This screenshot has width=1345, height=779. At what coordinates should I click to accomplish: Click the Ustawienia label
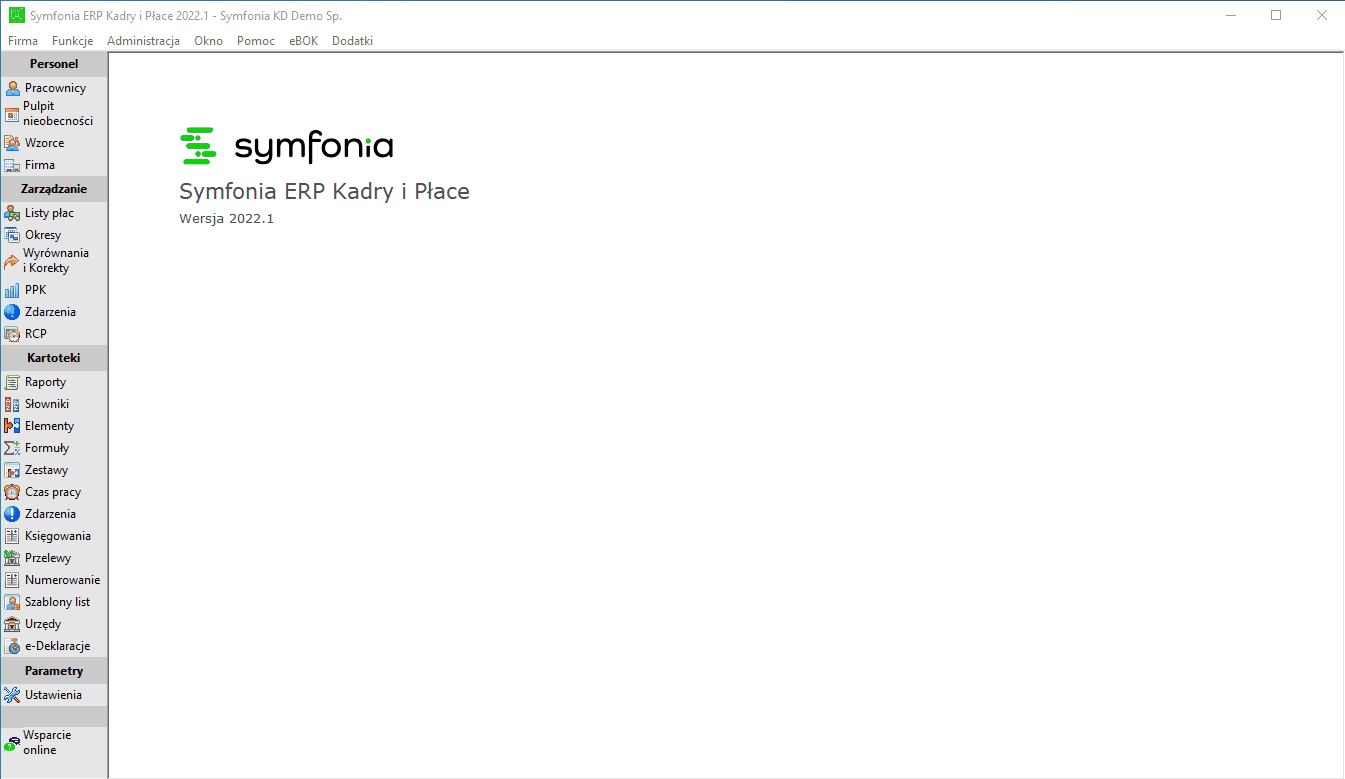[53, 695]
